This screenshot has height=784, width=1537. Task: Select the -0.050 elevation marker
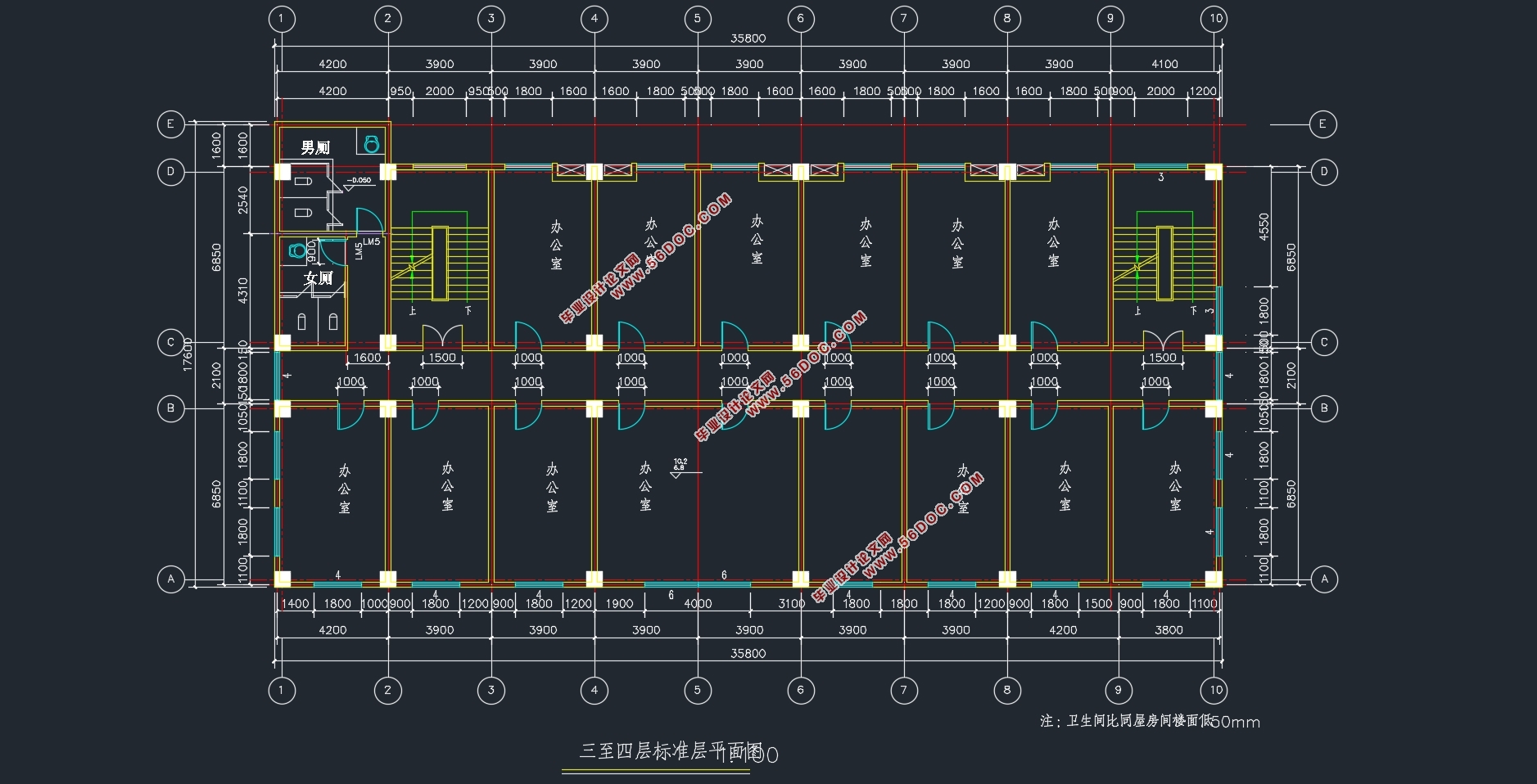coord(359,182)
